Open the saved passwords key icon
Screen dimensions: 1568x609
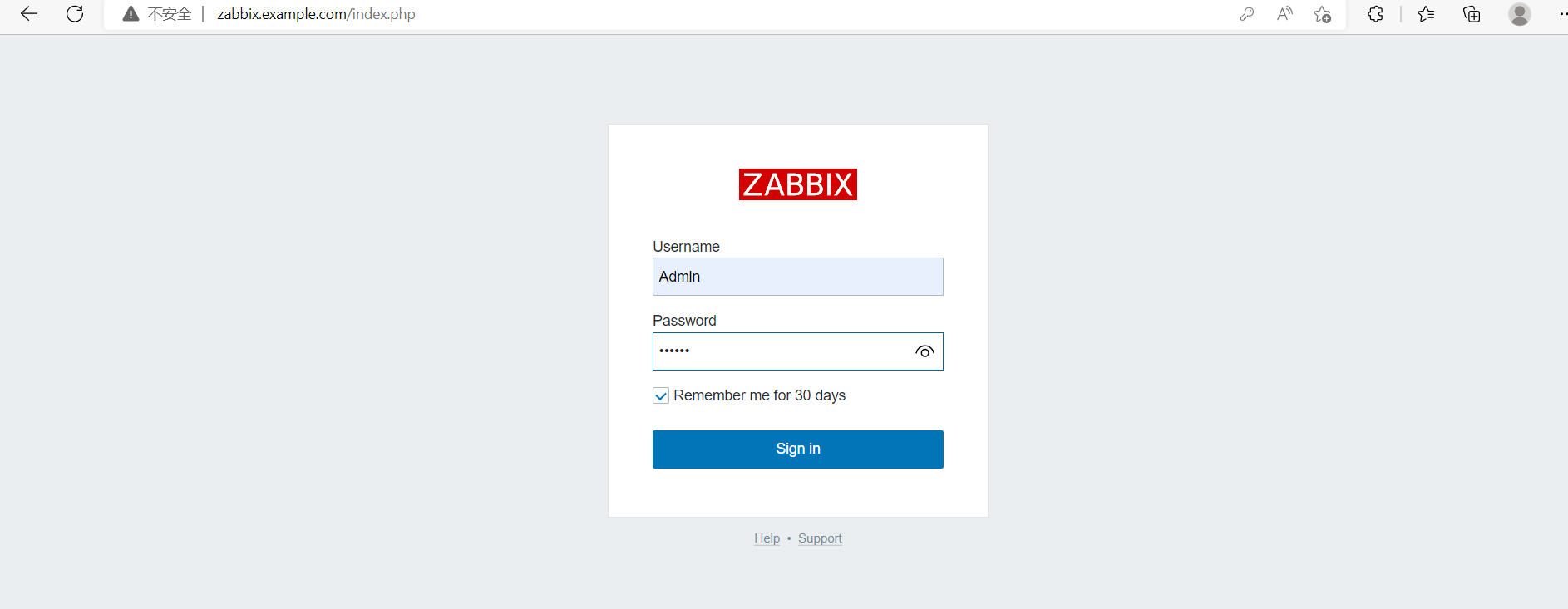[1246, 14]
